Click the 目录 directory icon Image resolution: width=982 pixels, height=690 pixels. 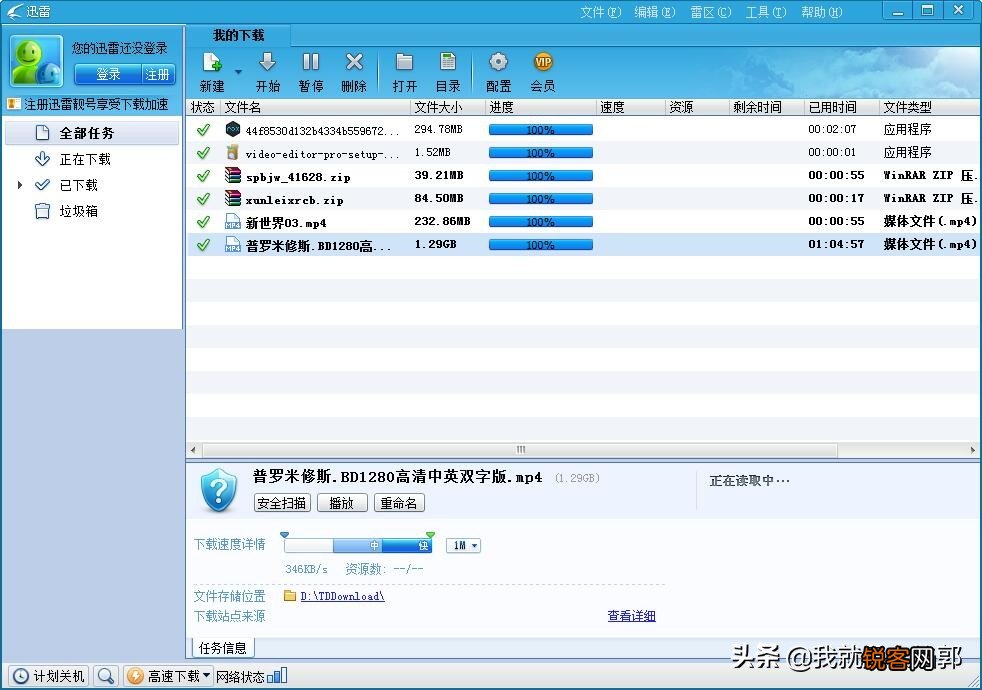click(x=448, y=63)
